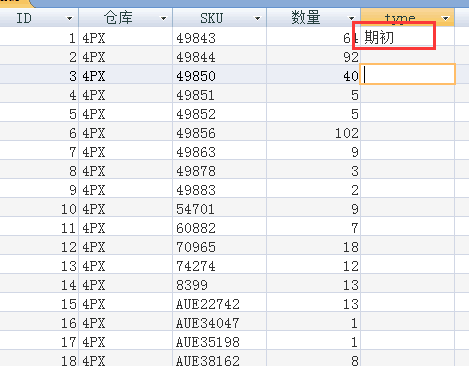Click the active type field in row 3
Screen dimensions: 469x366
(x=408, y=74)
